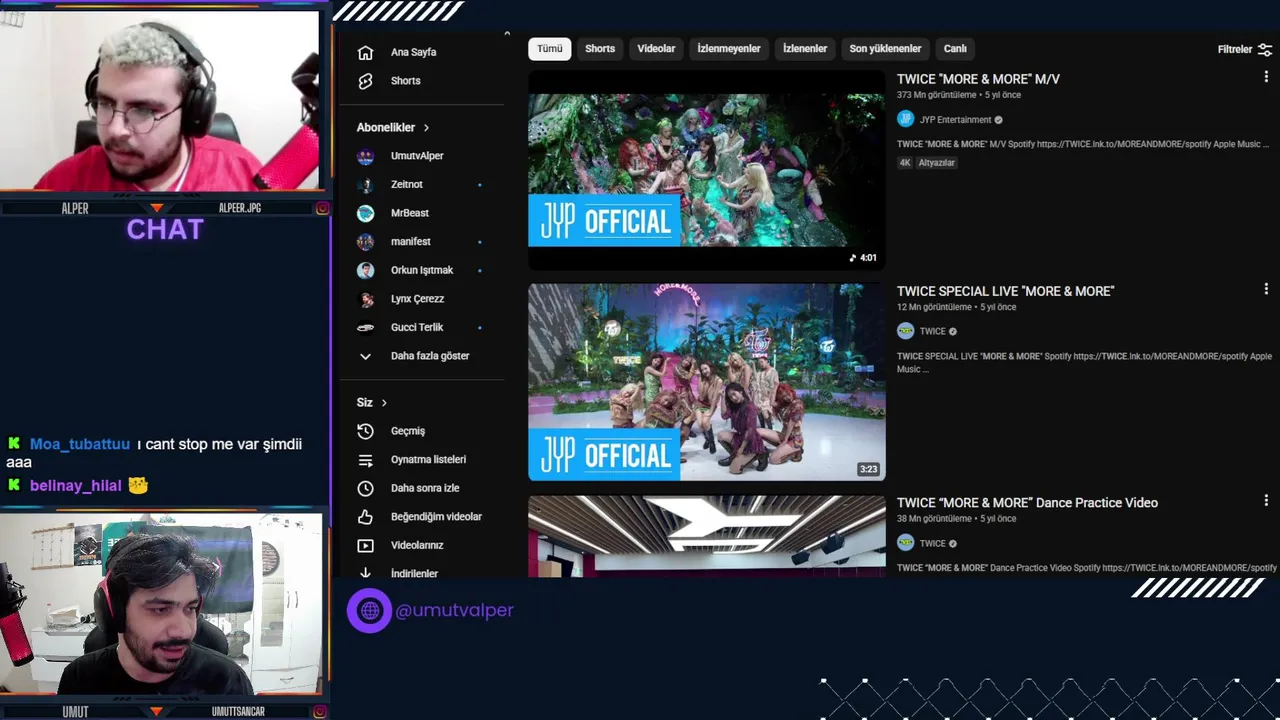1280x720 pixels.
Task: Click "12 Mn görüntüleme" view count text
Action: click(x=934, y=307)
